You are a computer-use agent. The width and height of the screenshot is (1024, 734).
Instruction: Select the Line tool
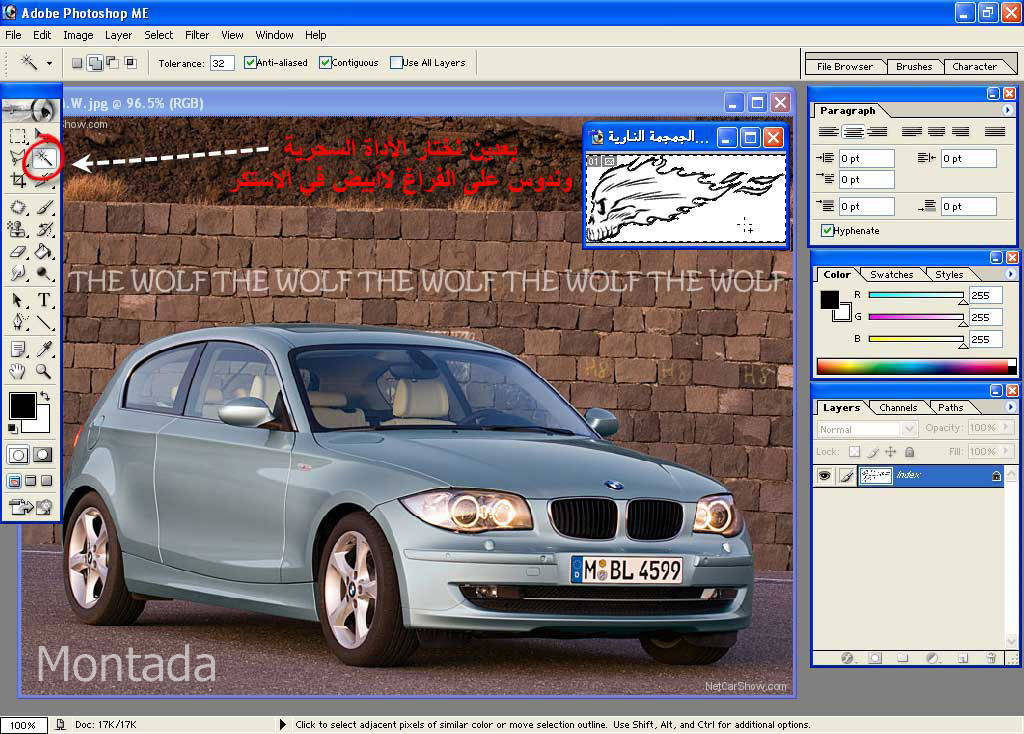point(44,322)
